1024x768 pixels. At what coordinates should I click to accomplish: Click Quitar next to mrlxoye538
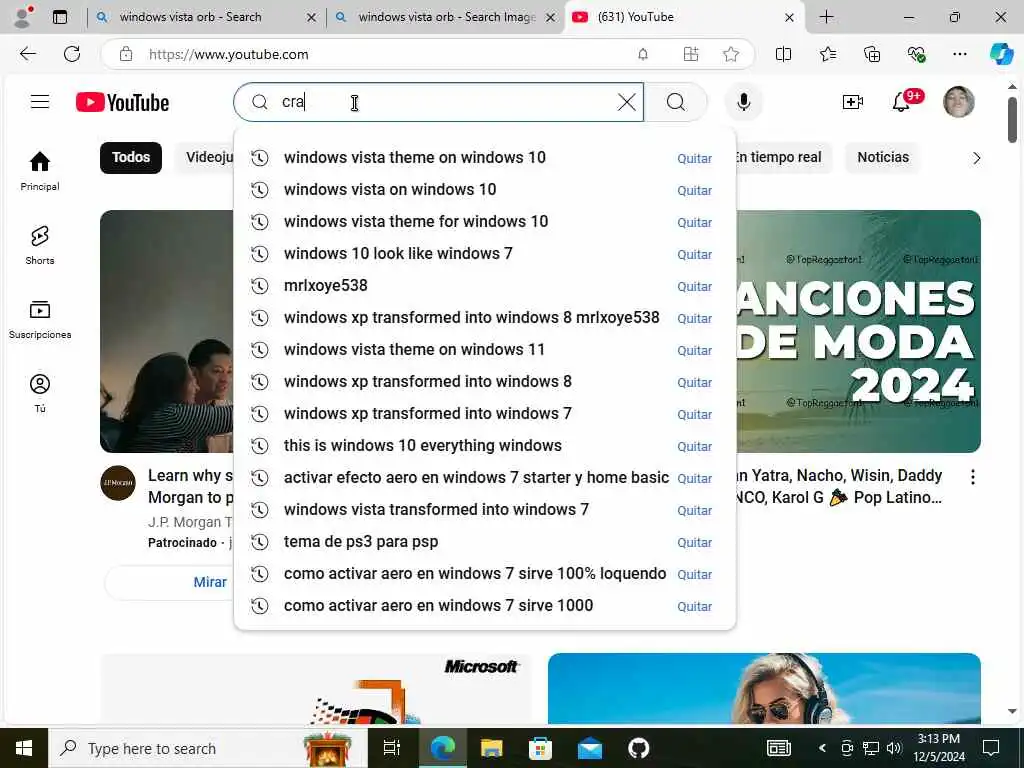tap(694, 286)
